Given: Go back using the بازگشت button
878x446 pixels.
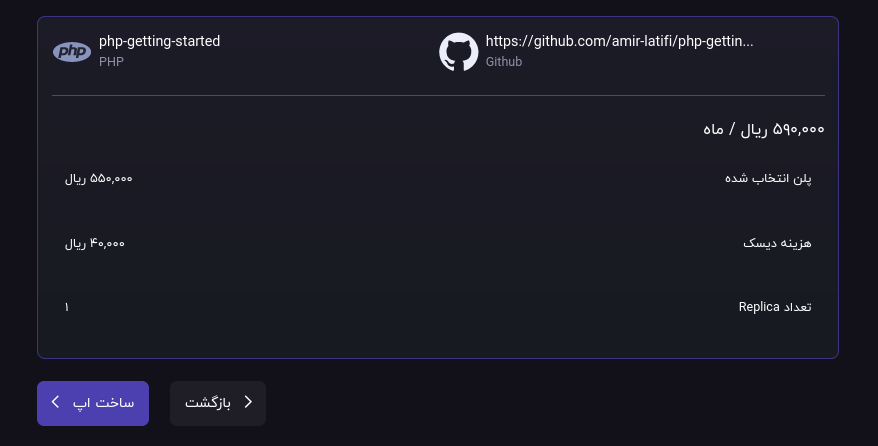Looking at the screenshot, I should coord(218,403).
